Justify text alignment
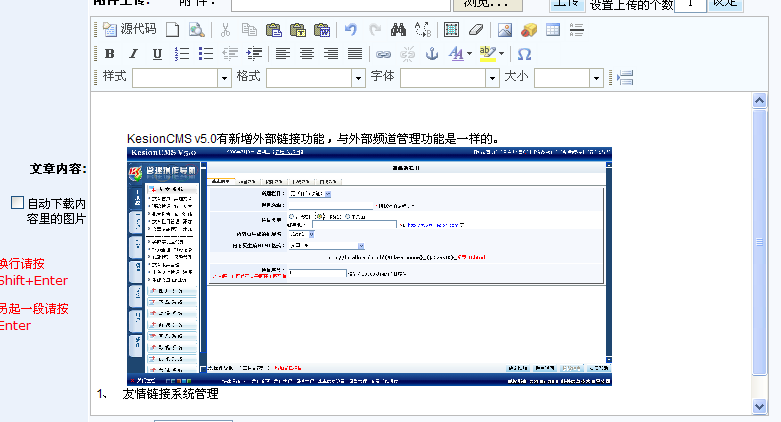This screenshot has height=422, width=781. (355, 54)
